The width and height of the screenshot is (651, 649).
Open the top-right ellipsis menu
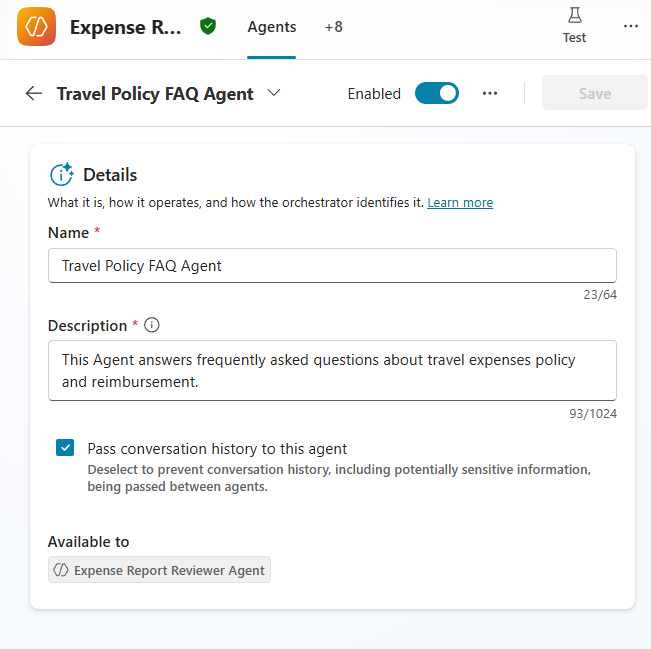tap(630, 27)
